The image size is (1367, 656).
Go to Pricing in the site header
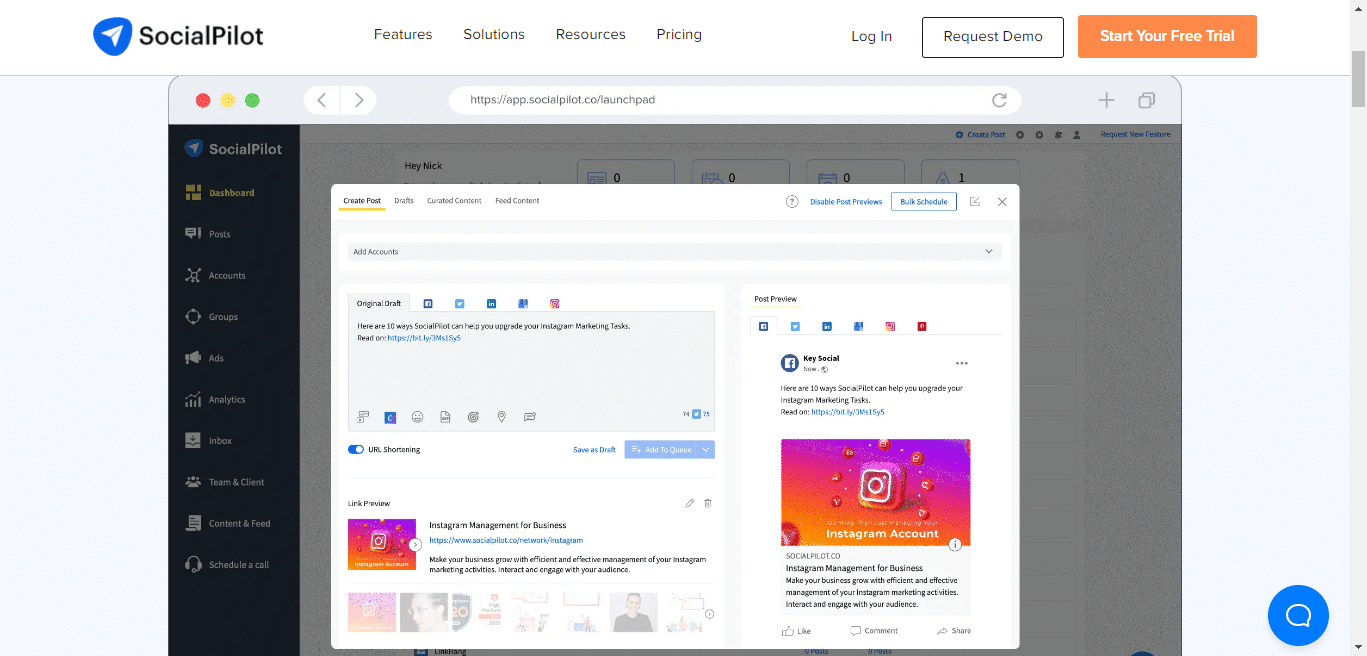click(679, 34)
